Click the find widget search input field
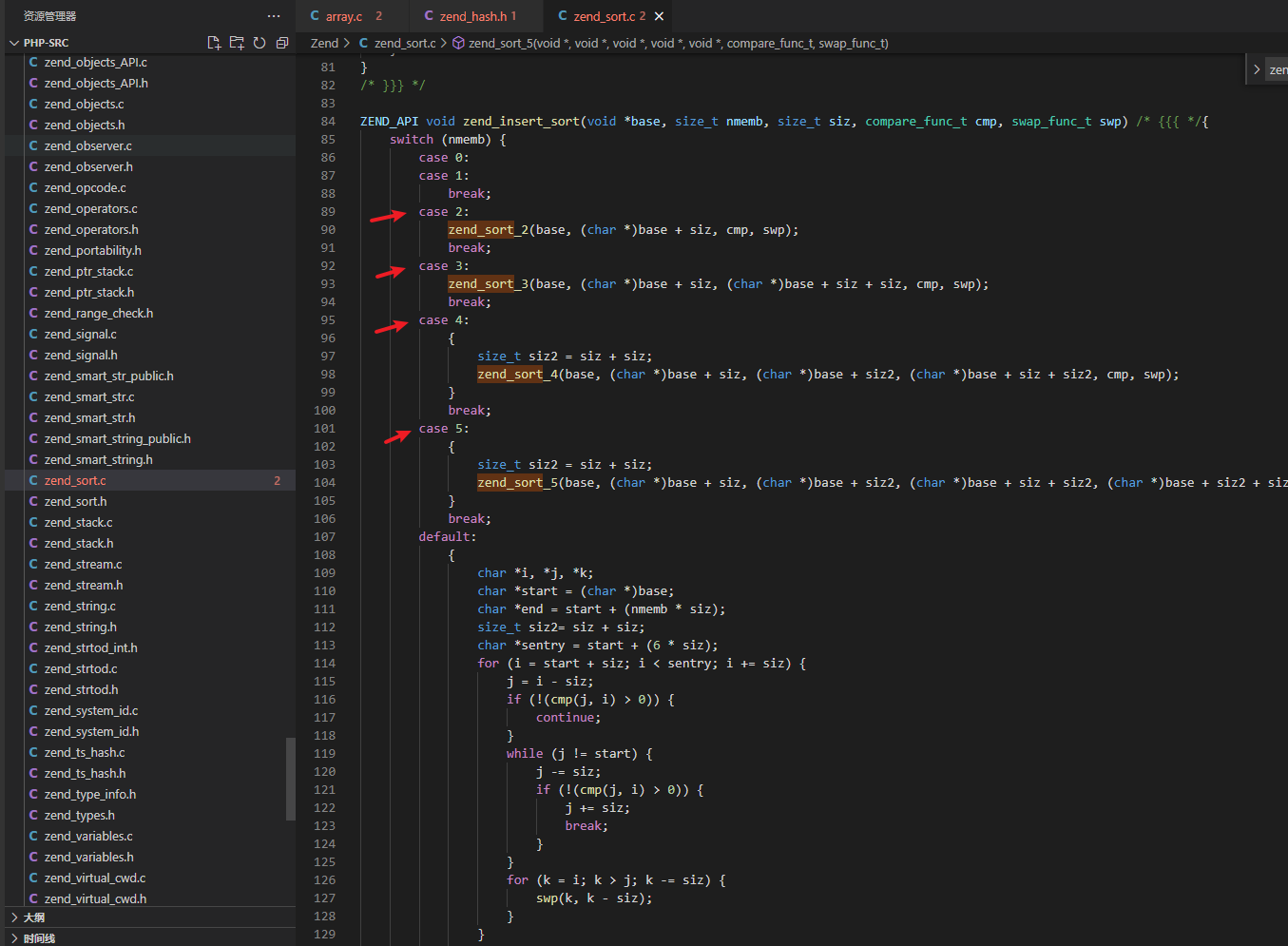The width and height of the screenshot is (1288, 946). point(1278,69)
